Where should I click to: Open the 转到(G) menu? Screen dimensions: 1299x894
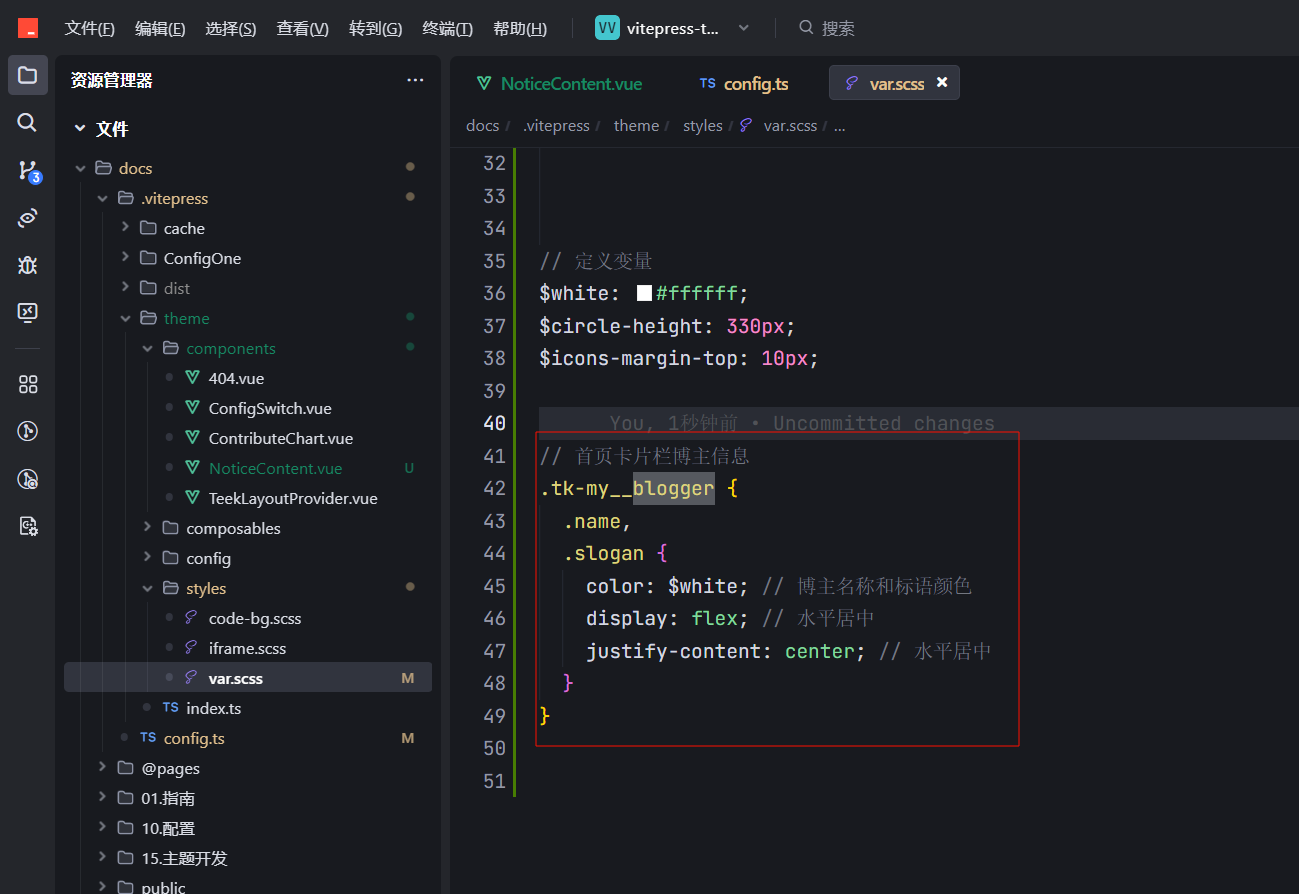coord(376,28)
